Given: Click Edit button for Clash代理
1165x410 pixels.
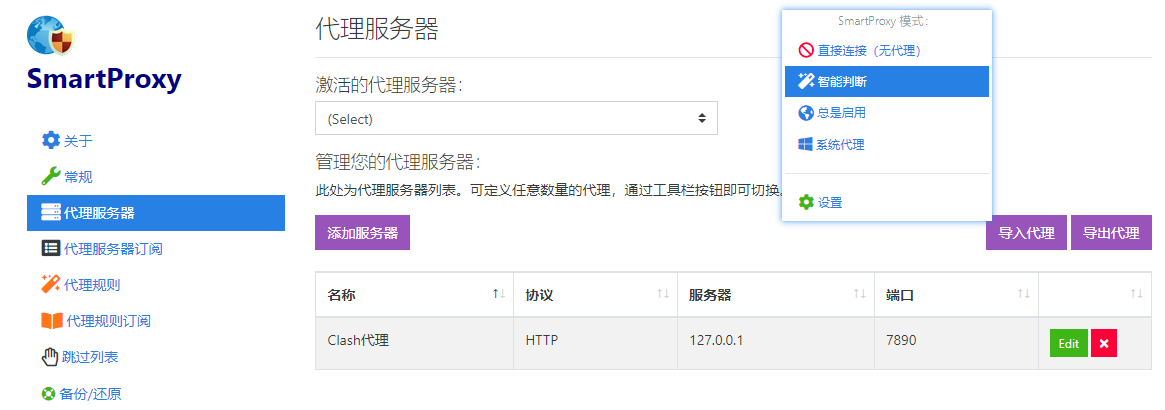Looking at the screenshot, I should click(x=1068, y=343).
